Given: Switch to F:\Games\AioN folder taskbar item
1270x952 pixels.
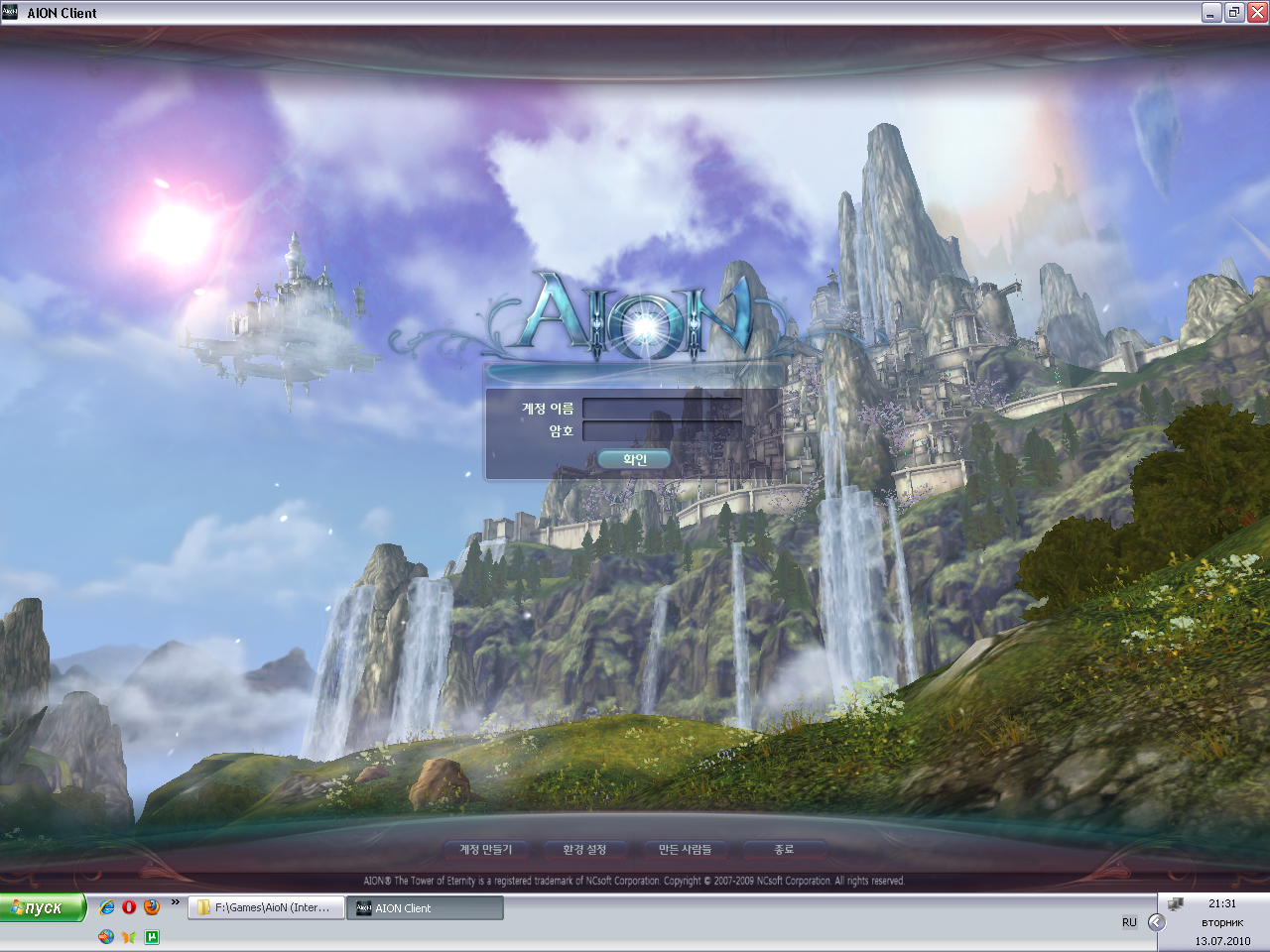Looking at the screenshot, I should coord(266,907).
